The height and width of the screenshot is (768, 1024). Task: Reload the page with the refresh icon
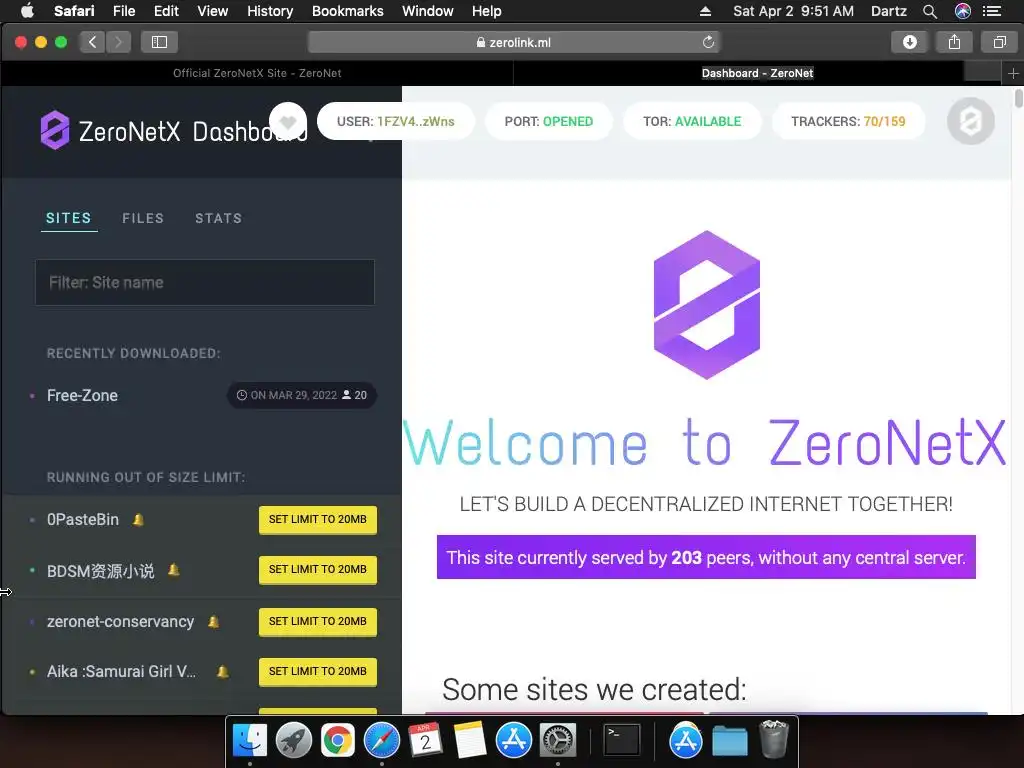click(708, 42)
